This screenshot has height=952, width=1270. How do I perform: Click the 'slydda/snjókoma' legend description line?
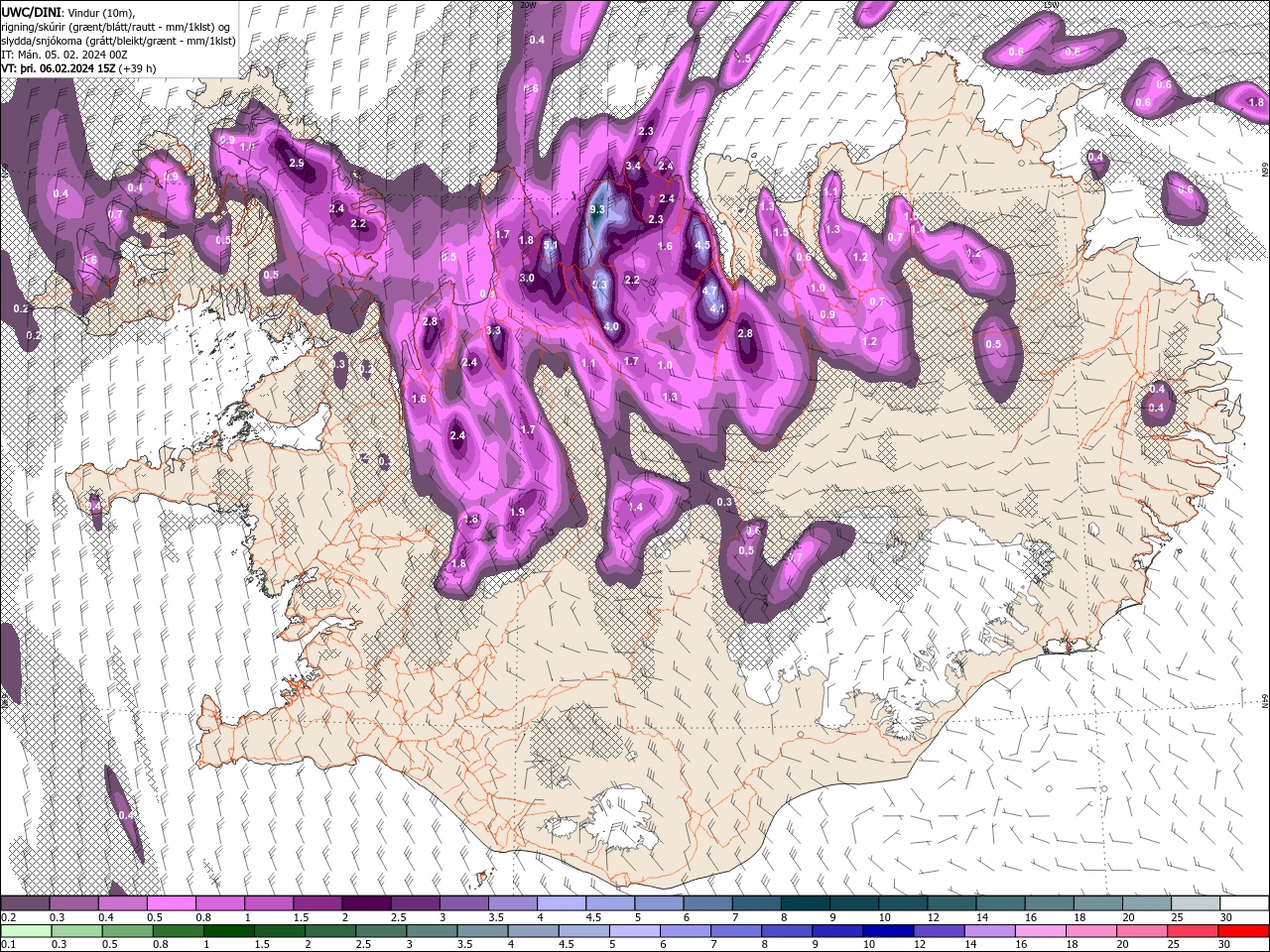[118, 41]
